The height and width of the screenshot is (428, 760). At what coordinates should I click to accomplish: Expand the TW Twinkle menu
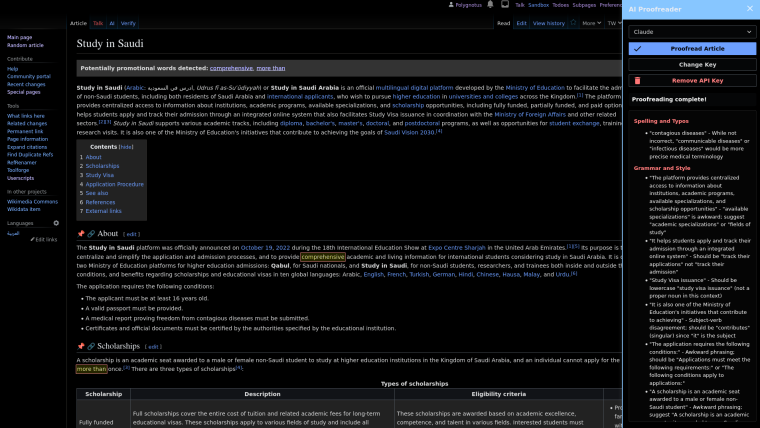[x=614, y=23]
